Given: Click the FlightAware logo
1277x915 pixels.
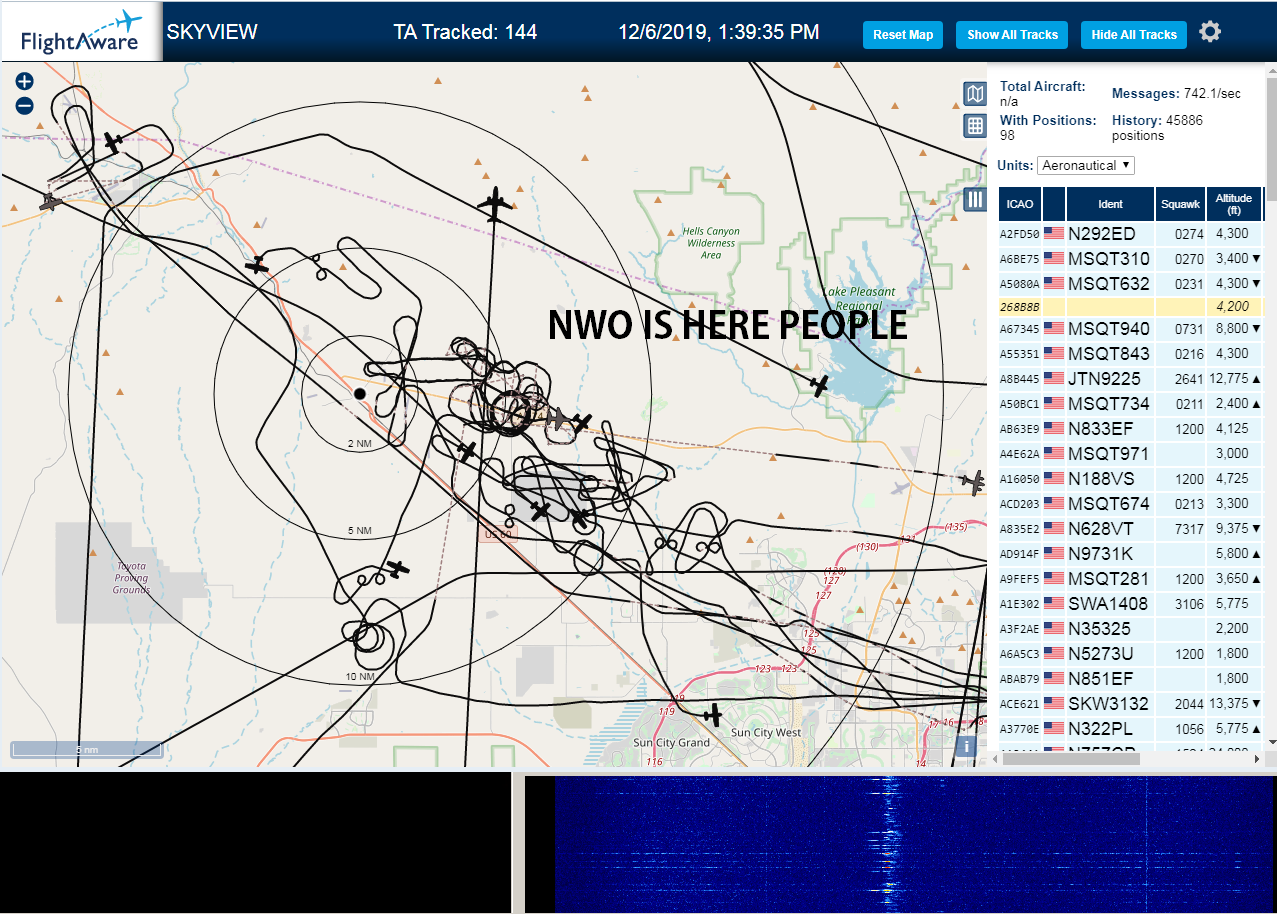Looking at the screenshot, I should (81, 32).
